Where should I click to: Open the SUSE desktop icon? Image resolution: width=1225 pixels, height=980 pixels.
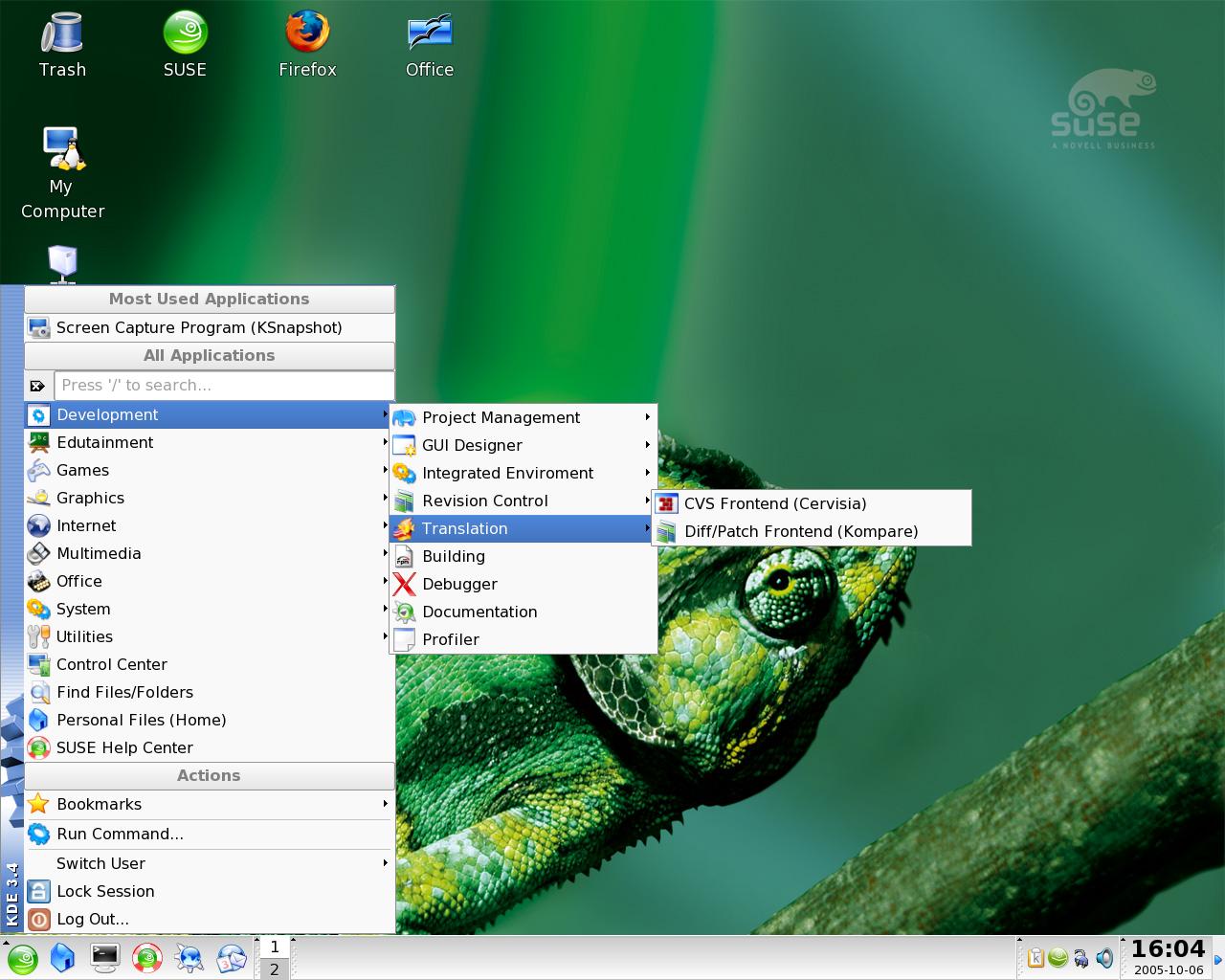[x=185, y=44]
